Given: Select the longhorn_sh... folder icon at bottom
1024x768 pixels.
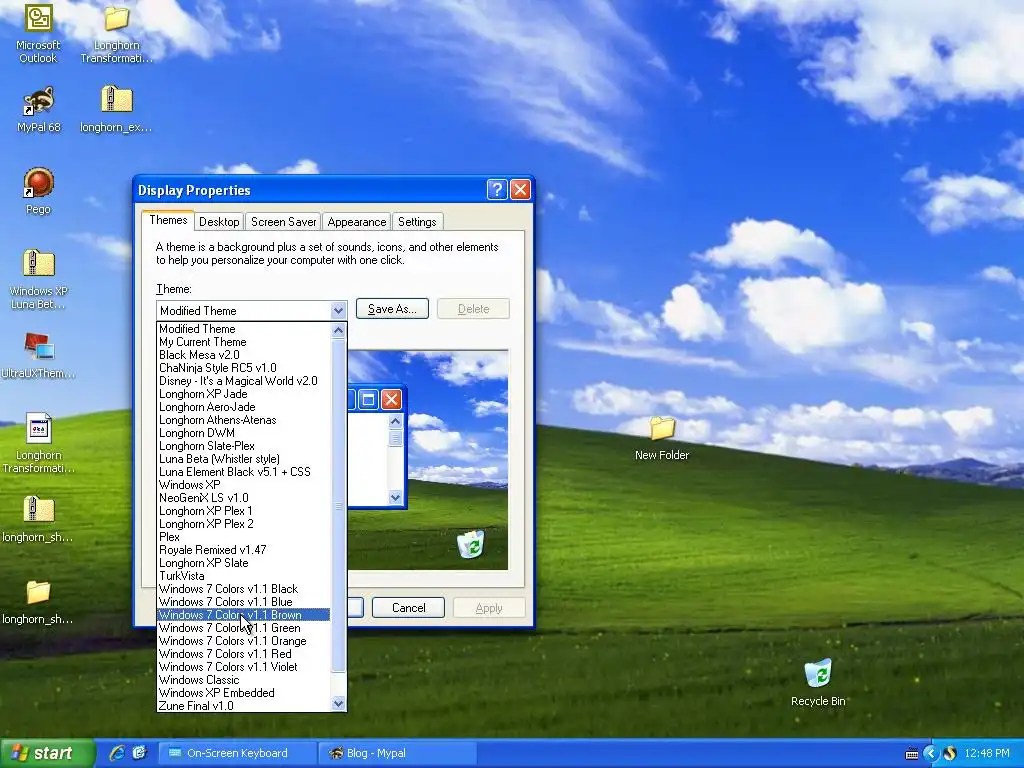Looking at the screenshot, I should coord(38,601).
